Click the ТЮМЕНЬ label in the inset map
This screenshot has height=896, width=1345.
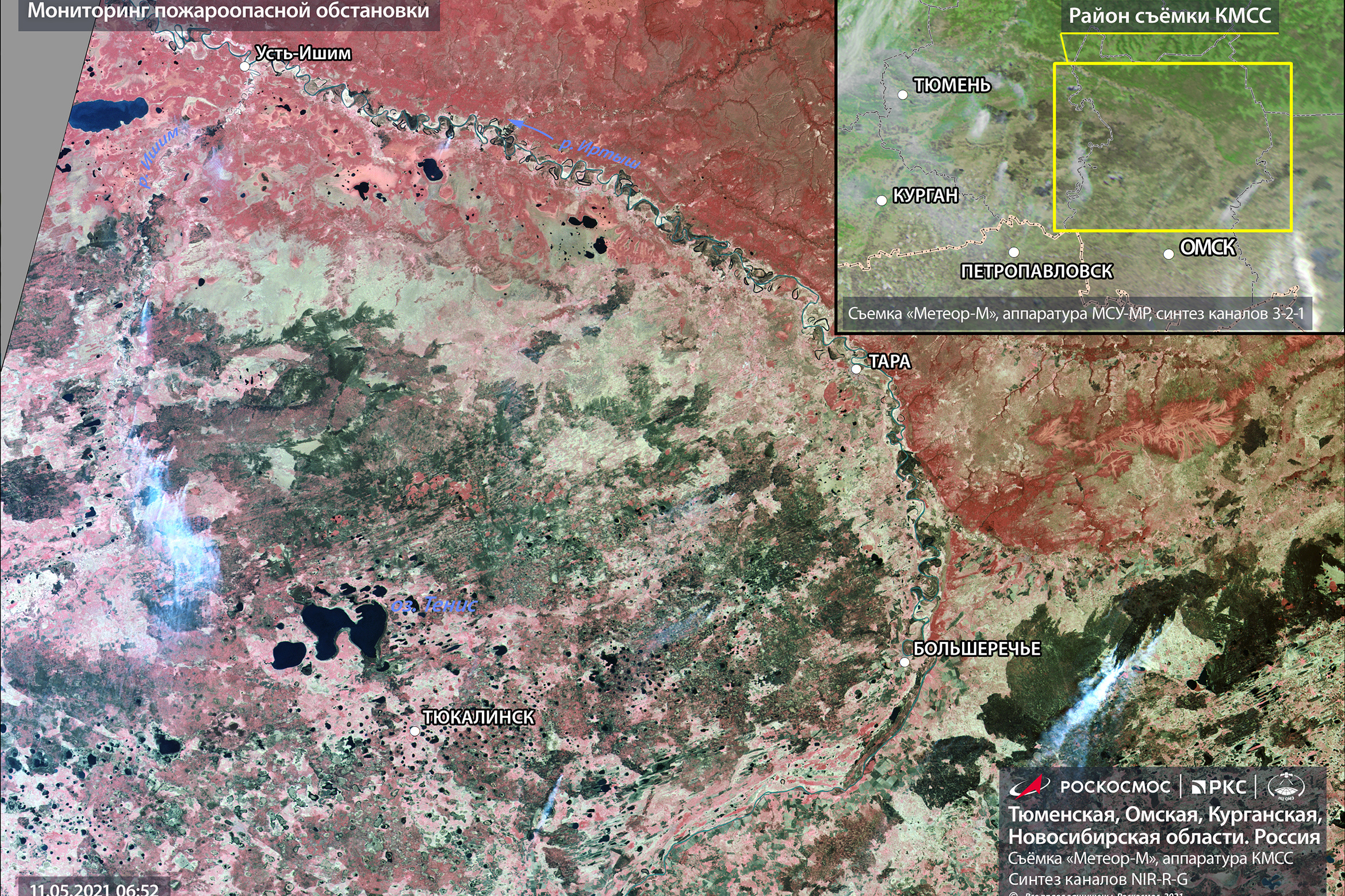(953, 86)
